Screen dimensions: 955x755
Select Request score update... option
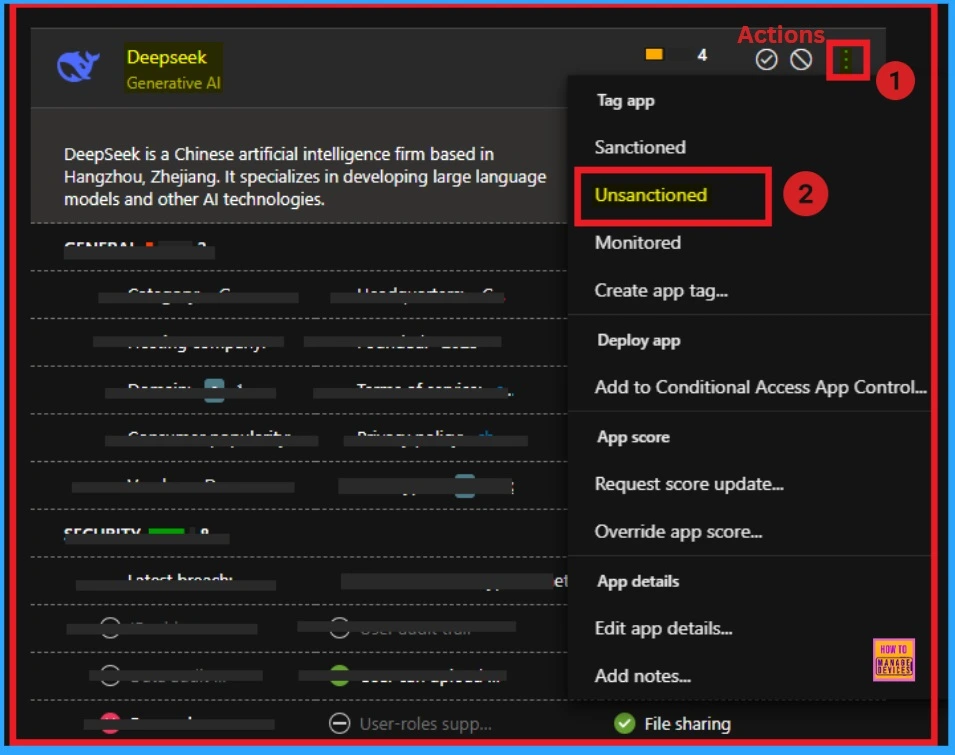tap(689, 484)
